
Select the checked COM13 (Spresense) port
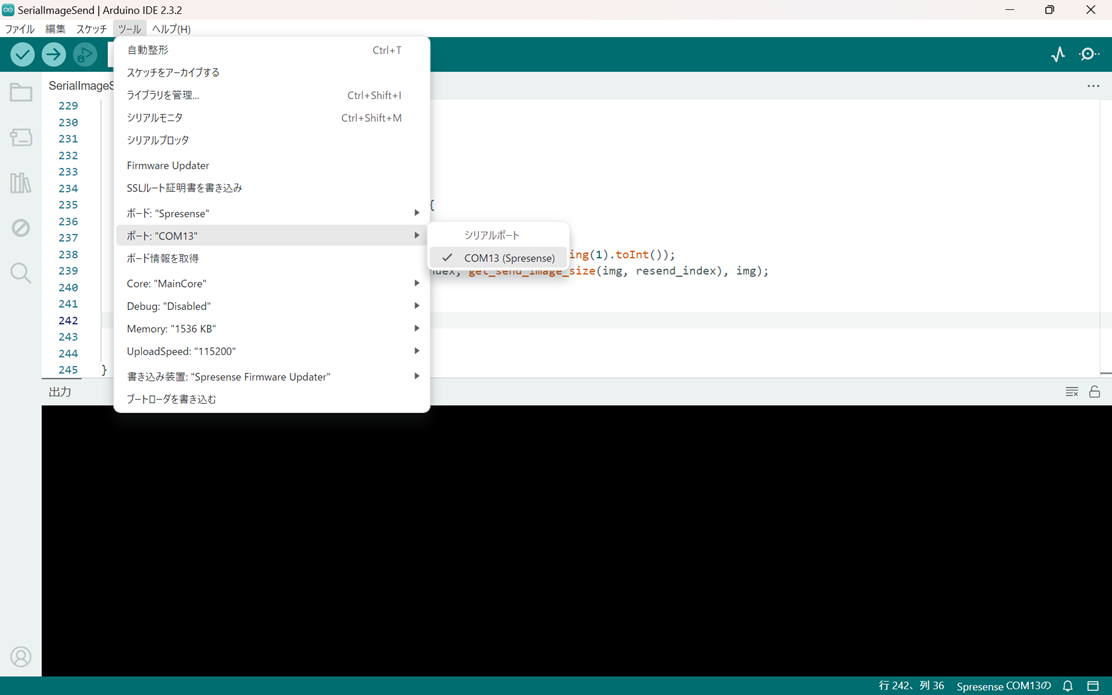pos(508,258)
